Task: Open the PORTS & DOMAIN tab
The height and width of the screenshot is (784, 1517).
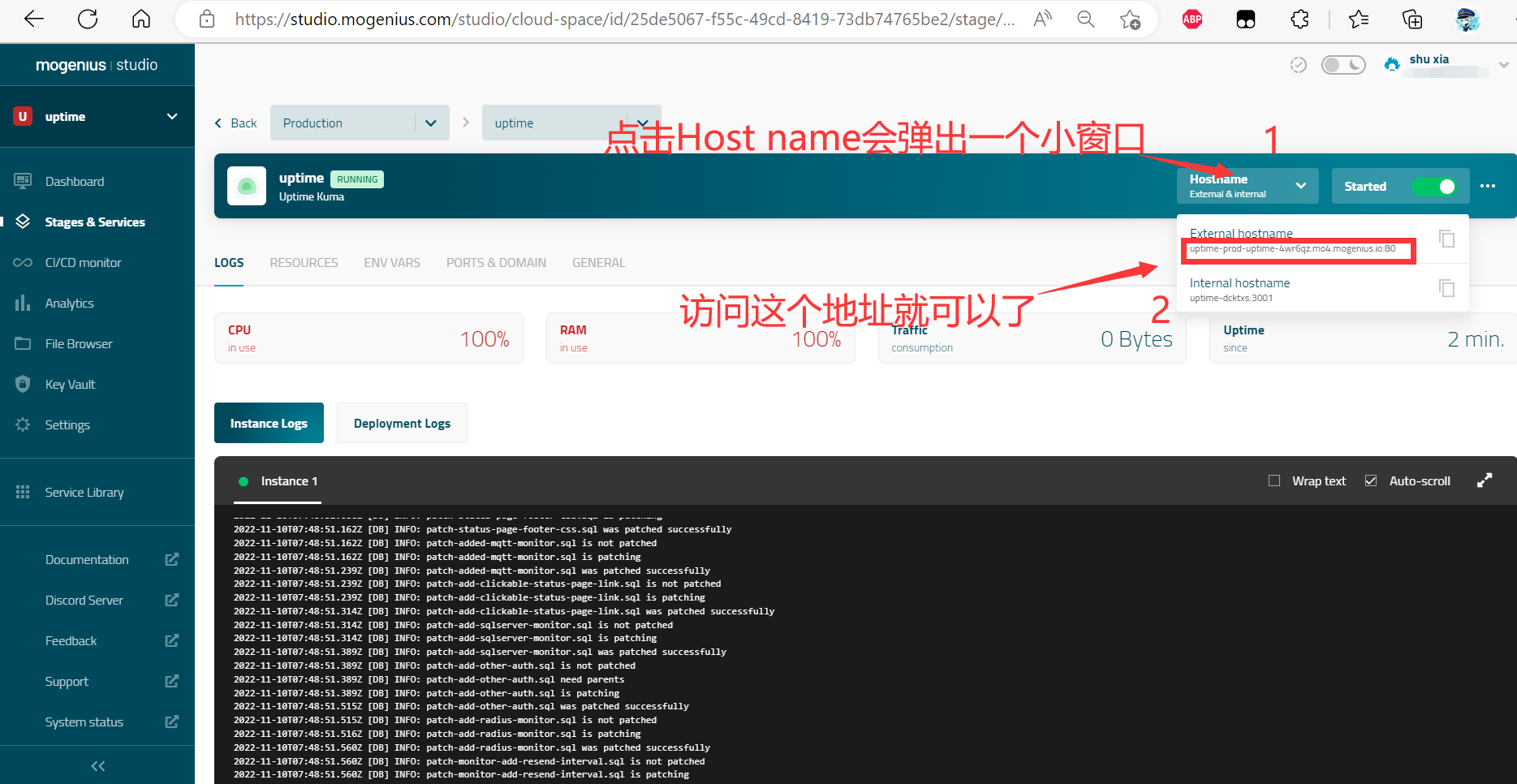Action: (x=496, y=262)
